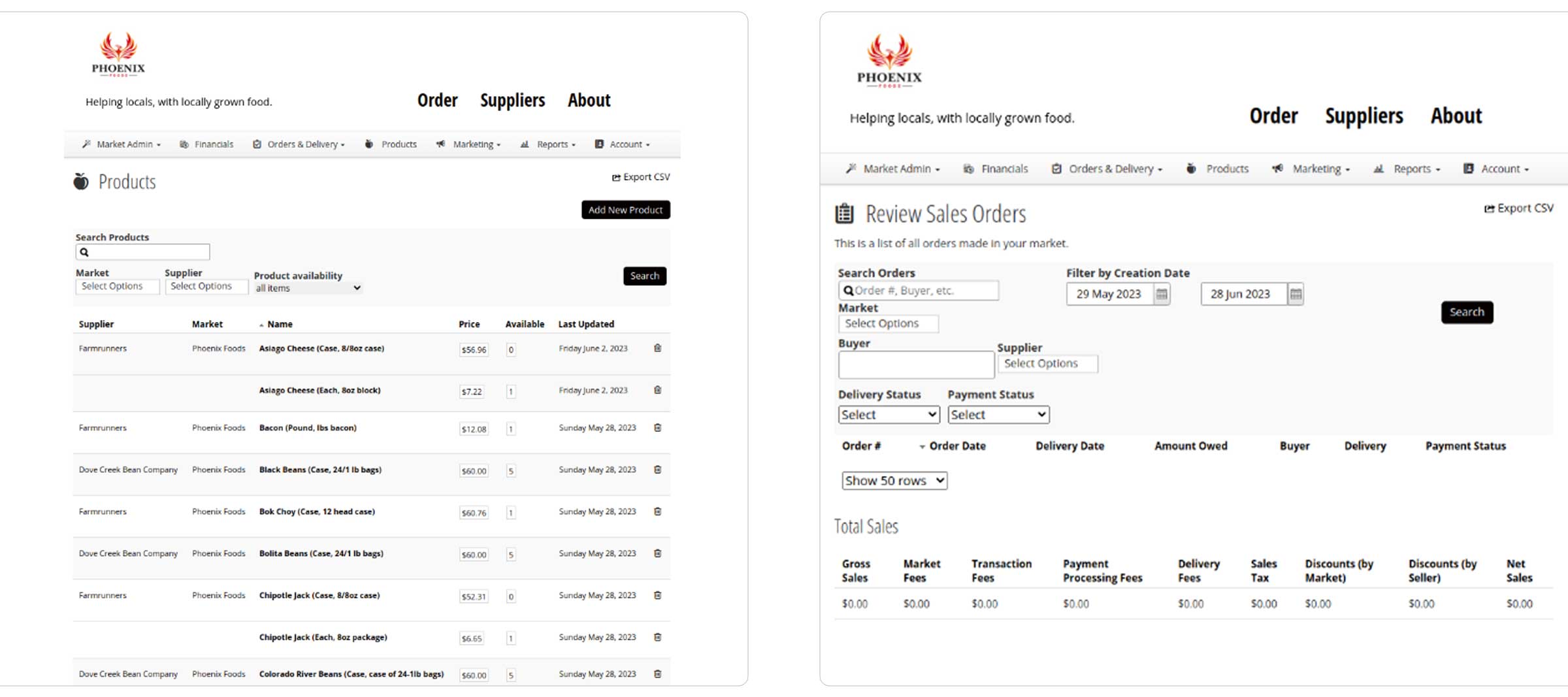Delete the Bacon product using its trash icon

[x=657, y=428]
